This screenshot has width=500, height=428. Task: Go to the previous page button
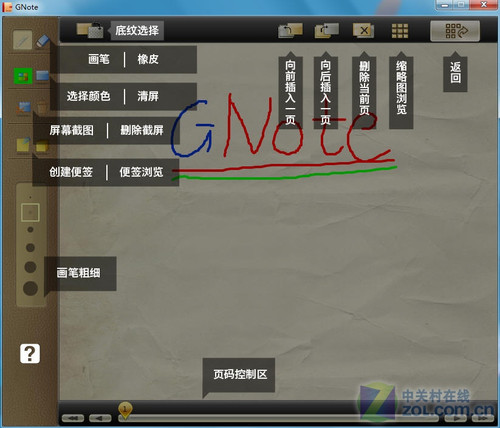pos(100,418)
